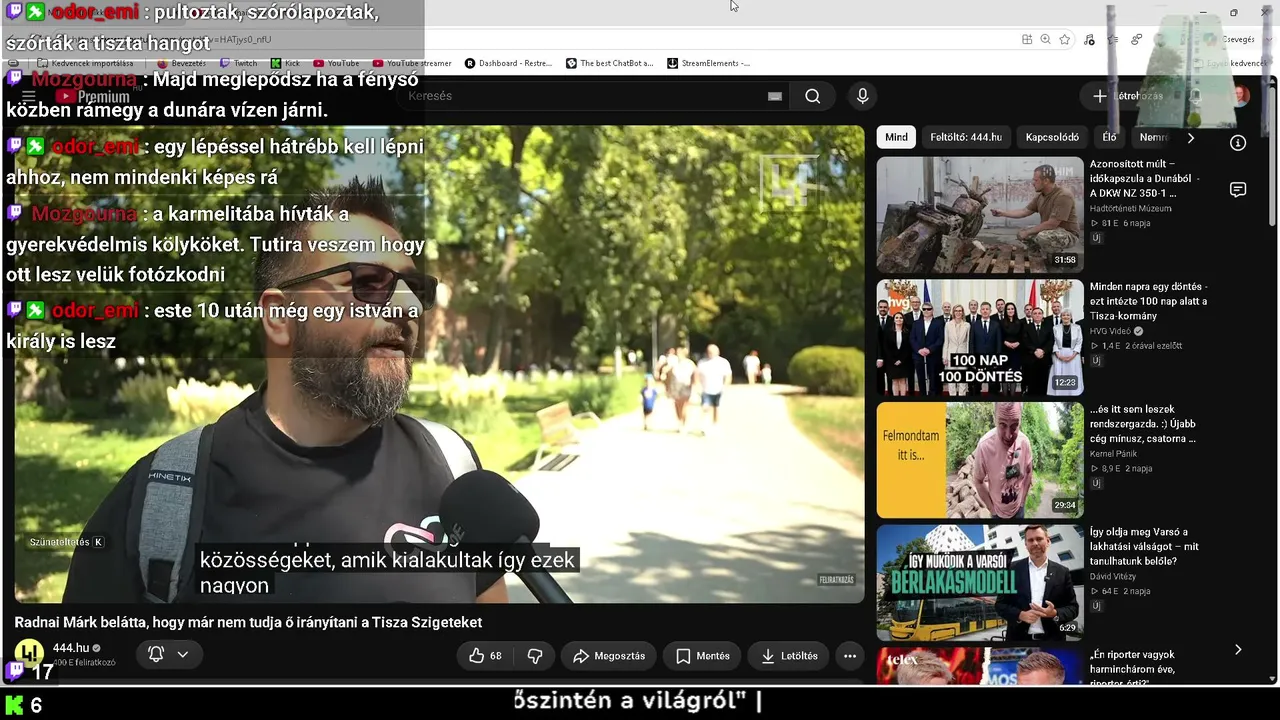The width and height of the screenshot is (1280, 720).
Task: Expand the side panel chevron near bottom
Action: [x=1238, y=650]
